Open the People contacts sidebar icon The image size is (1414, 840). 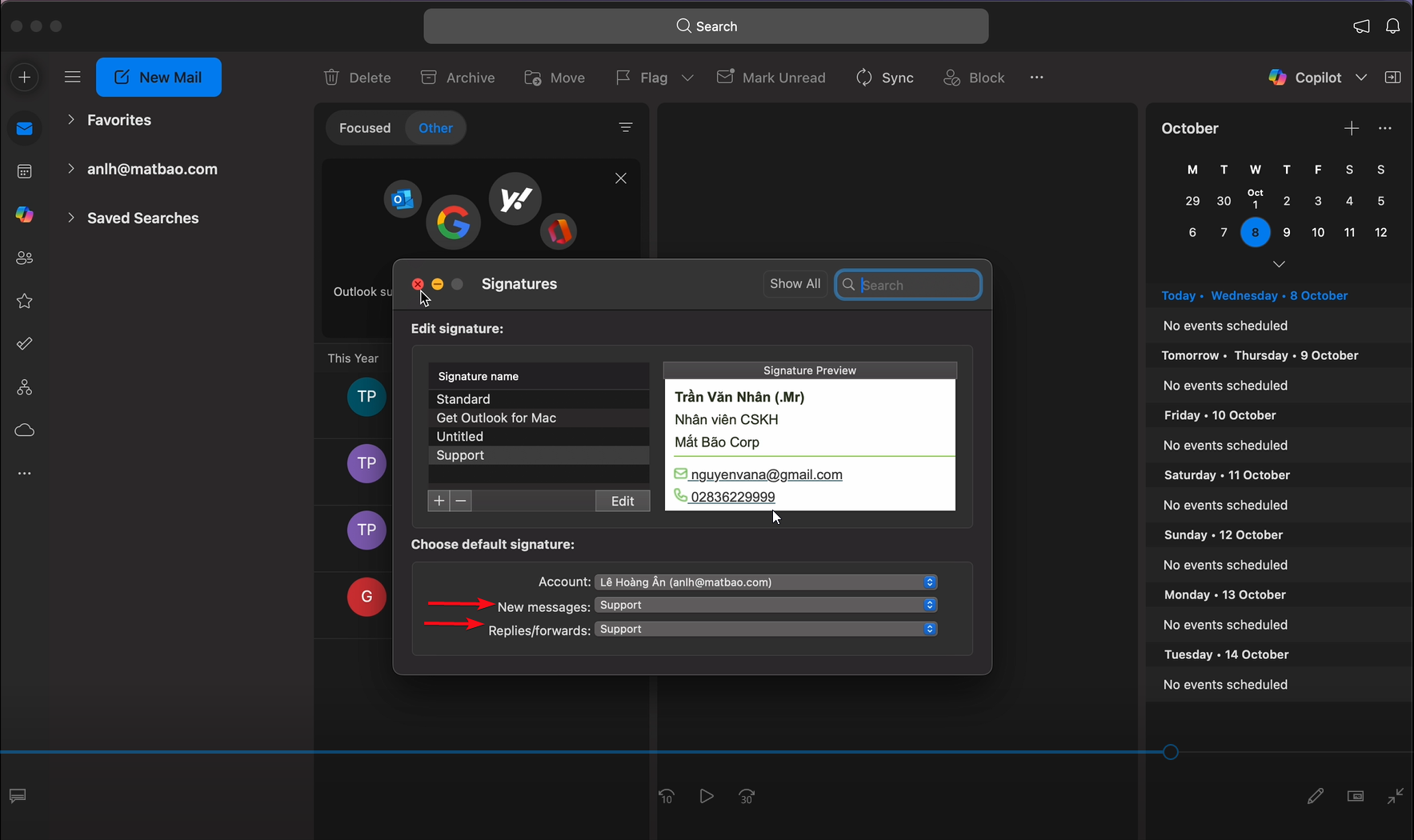[x=25, y=258]
